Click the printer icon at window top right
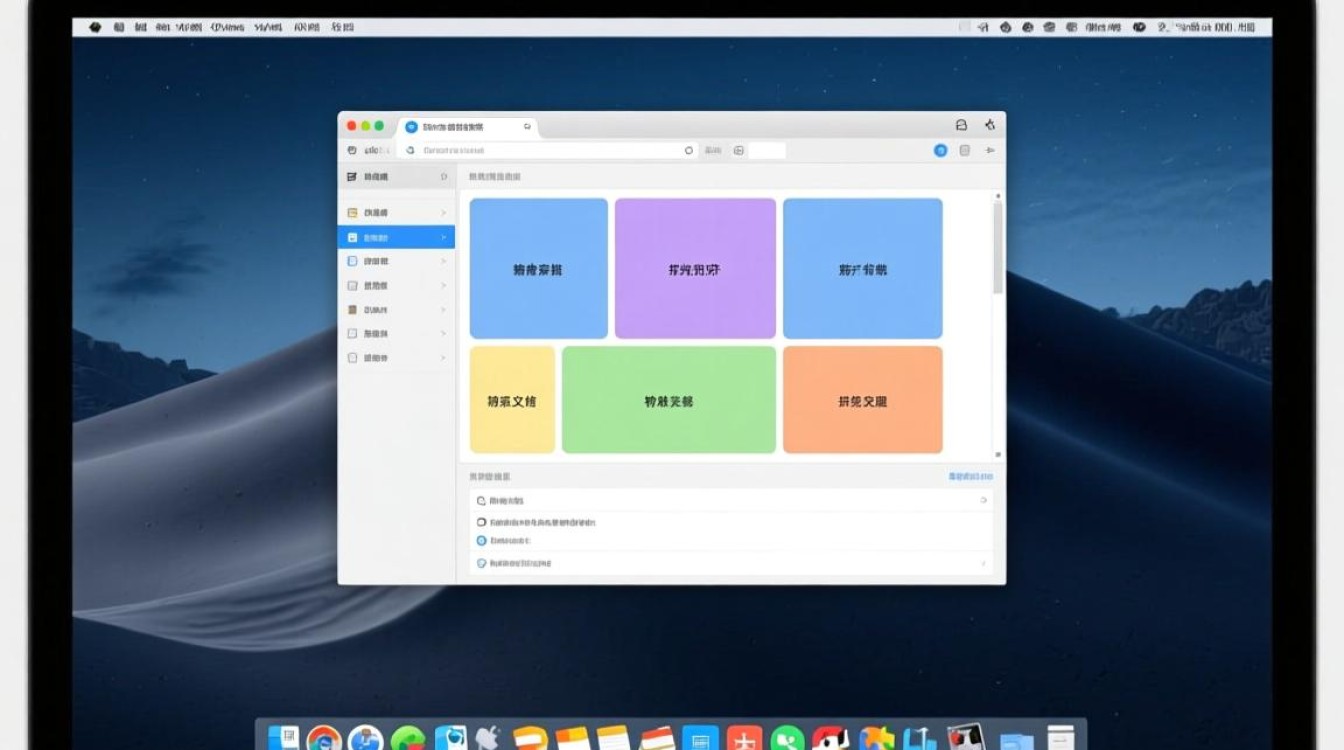The image size is (1344, 750). [961, 125]
